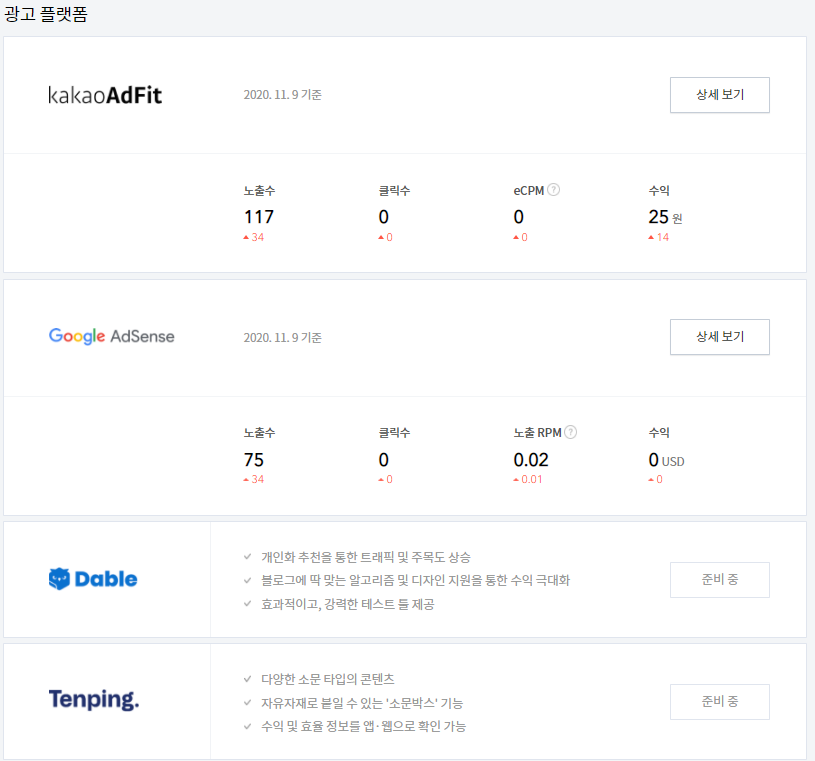The height and width of the screenshot is (761, 815).
Task: Click AdSense 수익 value 0 USD
Action: click(666, 460)
